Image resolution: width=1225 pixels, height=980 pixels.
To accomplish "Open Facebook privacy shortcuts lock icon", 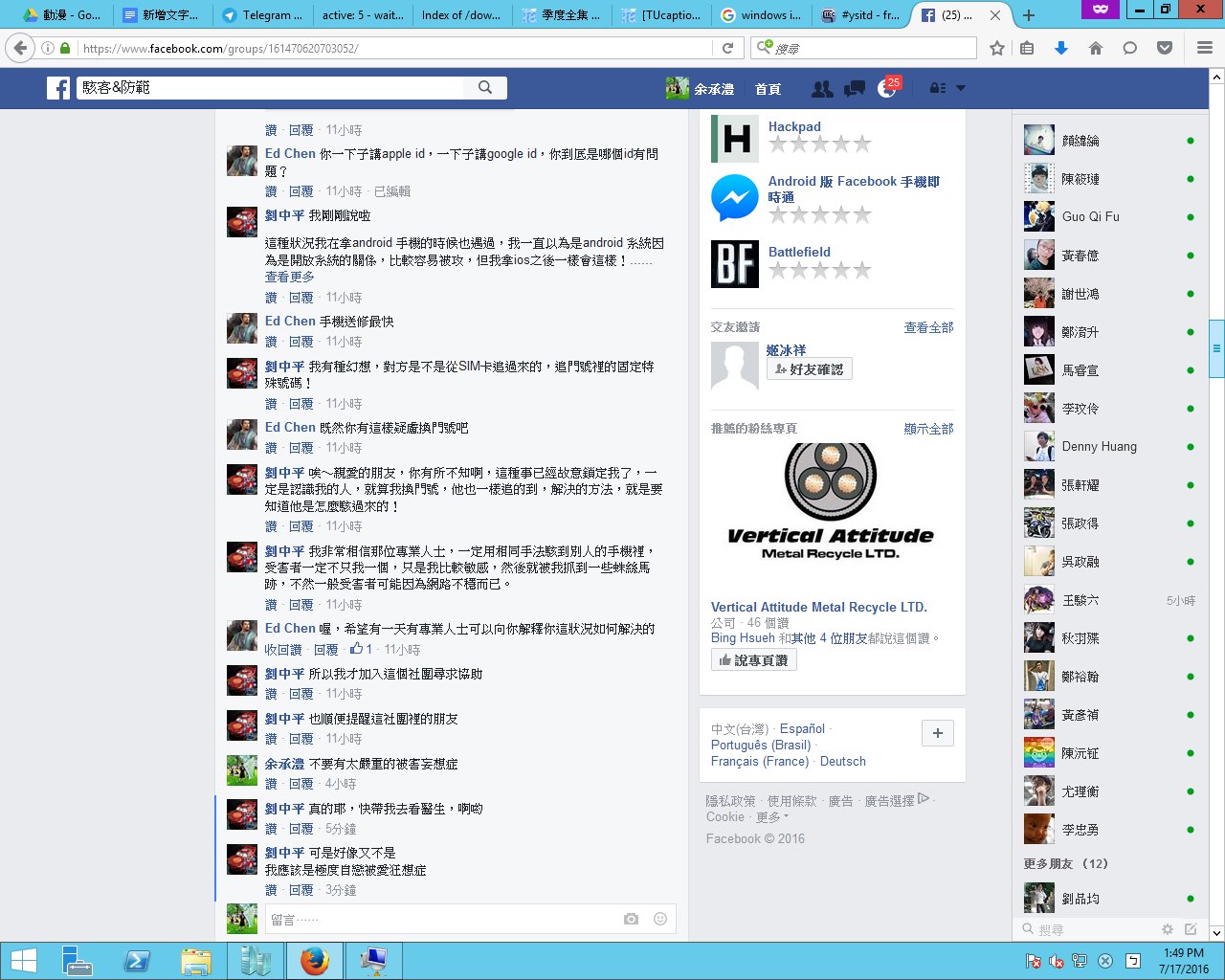I will pos(938,88).
